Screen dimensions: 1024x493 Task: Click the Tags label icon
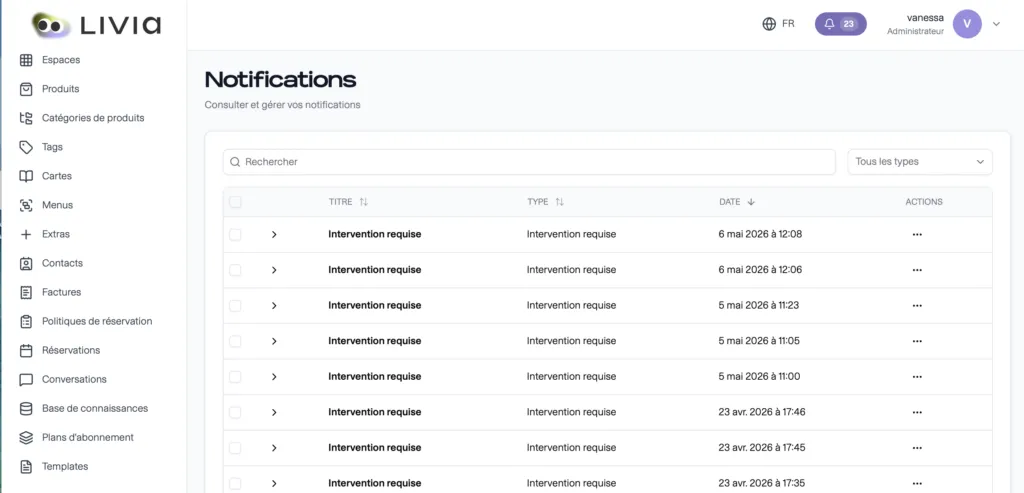(x=26, y=147)
